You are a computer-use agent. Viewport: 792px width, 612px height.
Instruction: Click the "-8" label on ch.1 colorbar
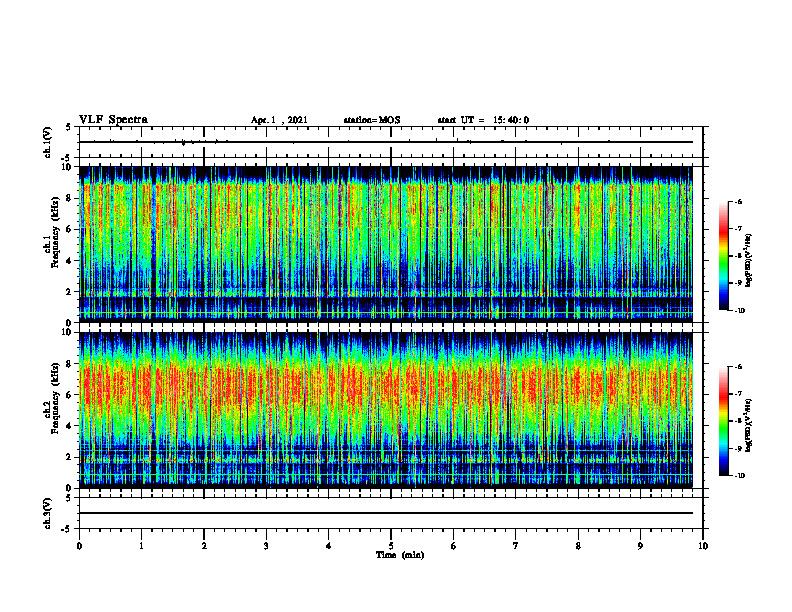click(x=738, y=256)
